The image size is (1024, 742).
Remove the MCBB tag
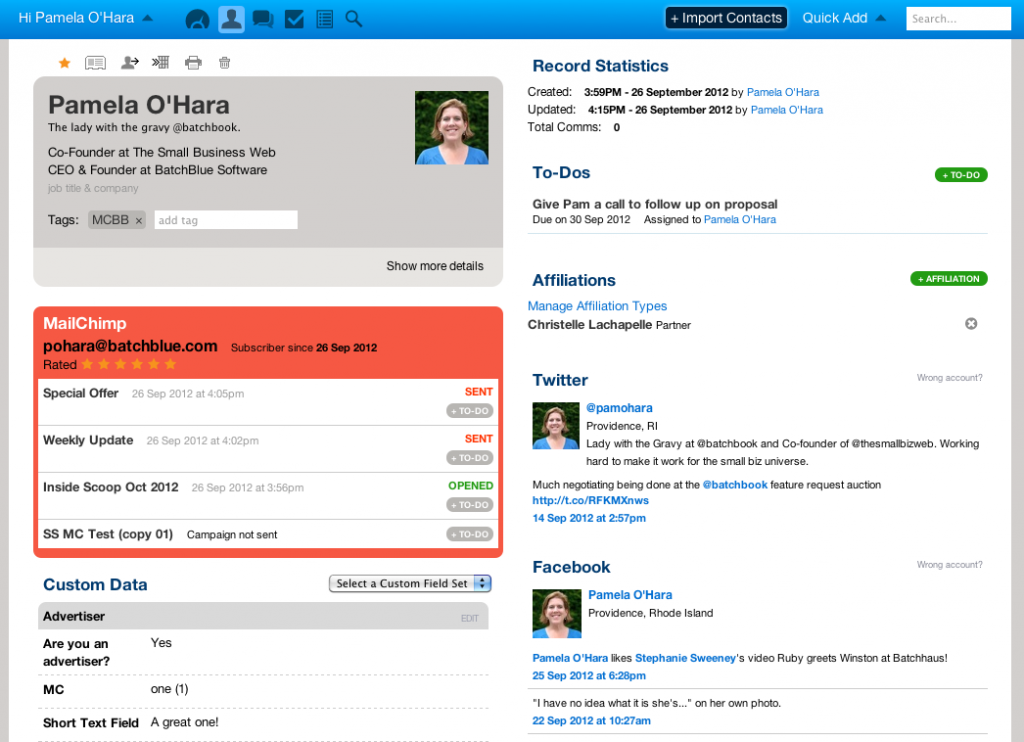click(x=139, y=220)
